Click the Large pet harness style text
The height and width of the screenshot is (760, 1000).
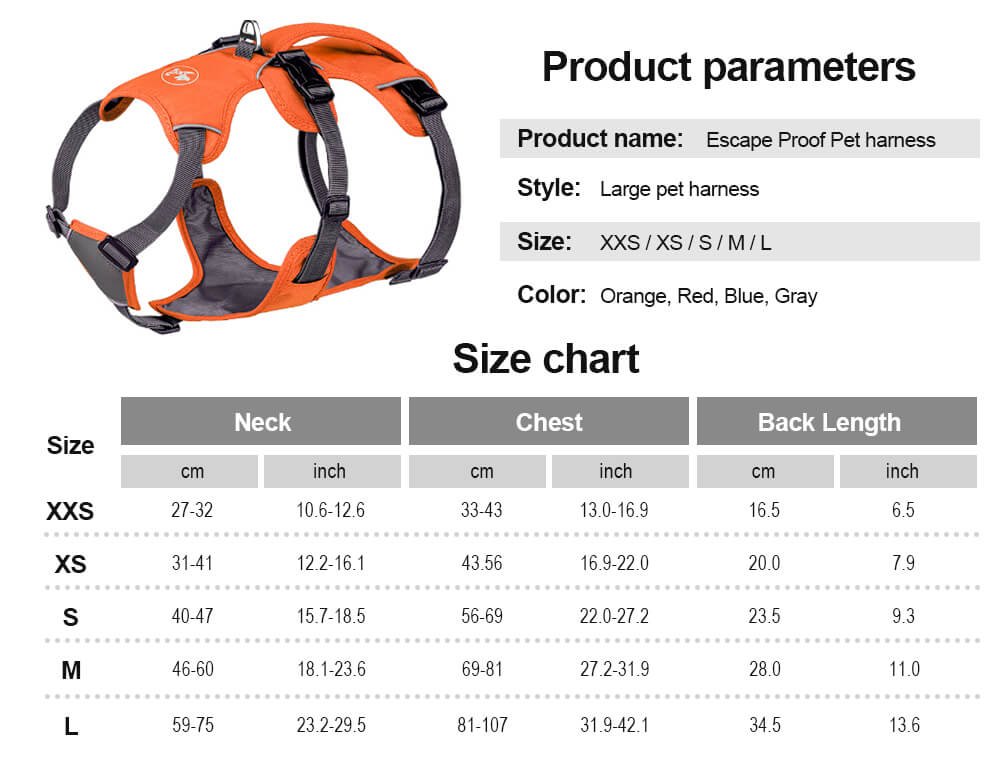point(679,189)
